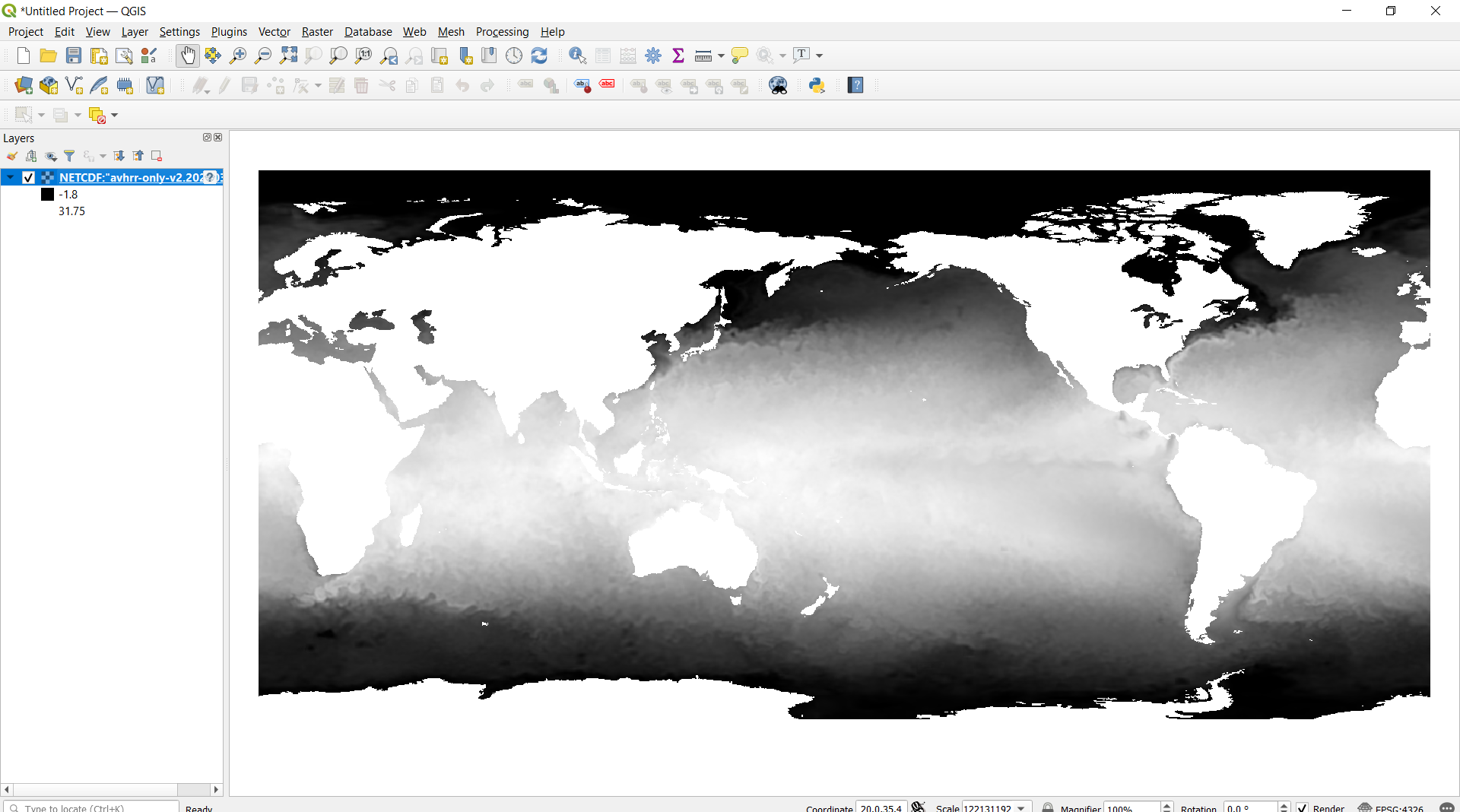1460x812 pixels.
Task: Create new Shapefile layer
Action: tap(74, 85)
